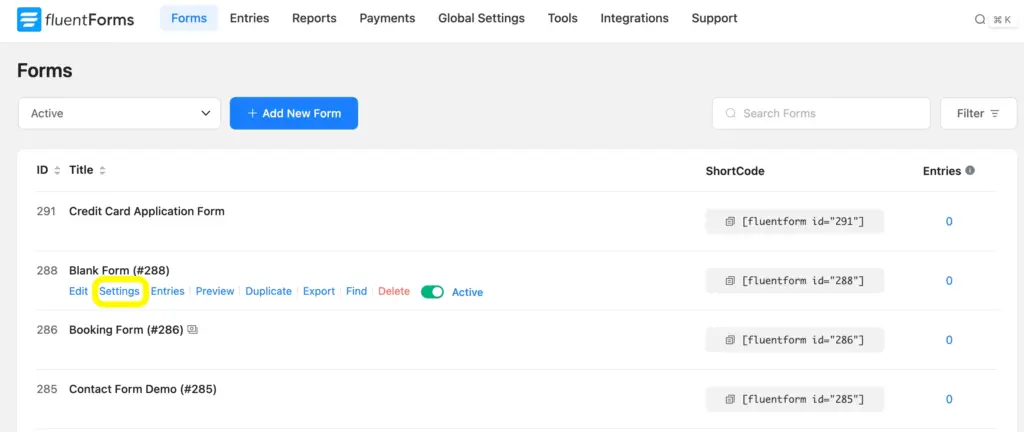1024x432 pixels.
Task: Click shortcode text [fluentform id="285"]
Action: (x=803, y=399)
